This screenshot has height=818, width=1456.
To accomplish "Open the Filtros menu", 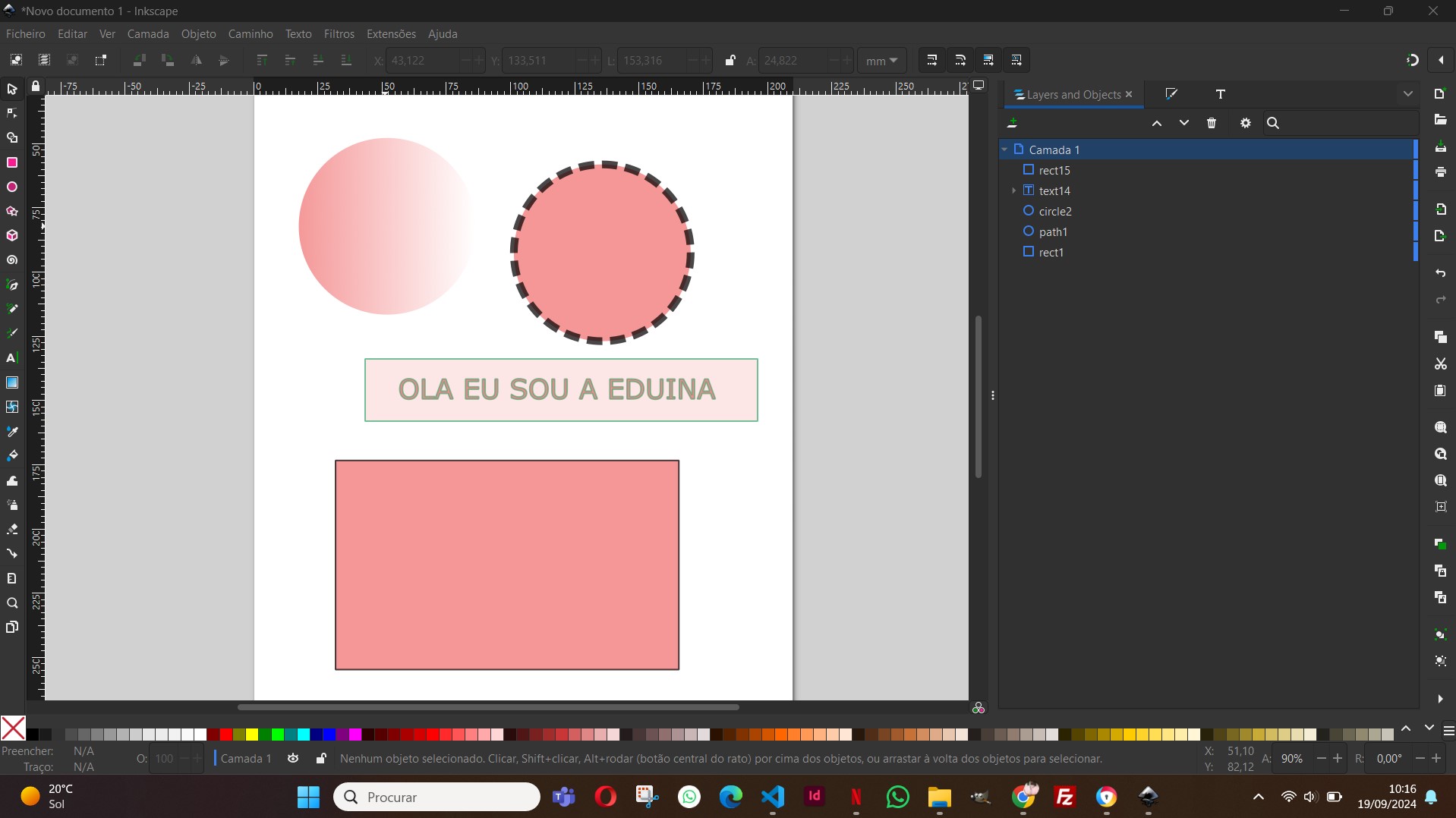I will click(x=339, y=34).
